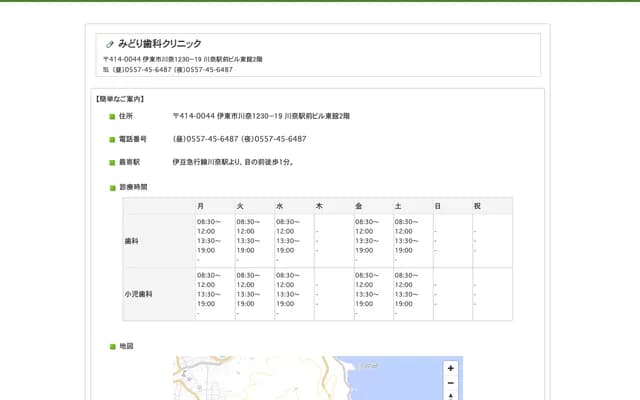This screenshot has height=400, width=640.
Task: Click the 木 column header
Action: [334, 206]
